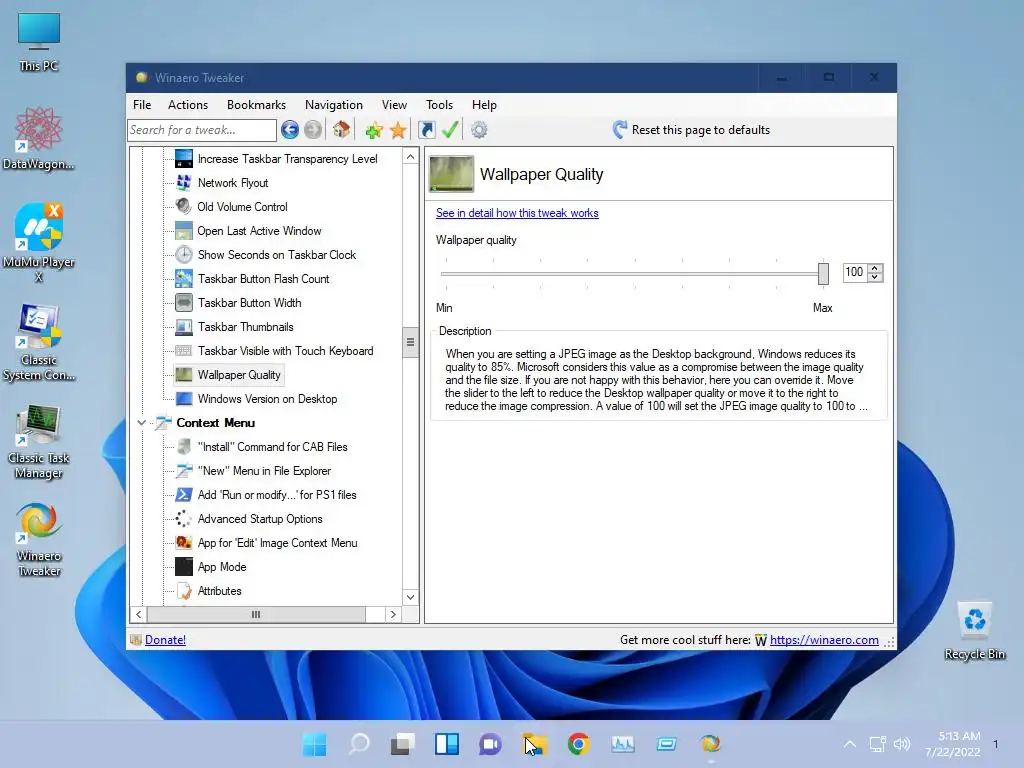This screenshot has width=1024, height=768.
Task: Click the Show Seconds clock icon
Action: pos(184,255)
